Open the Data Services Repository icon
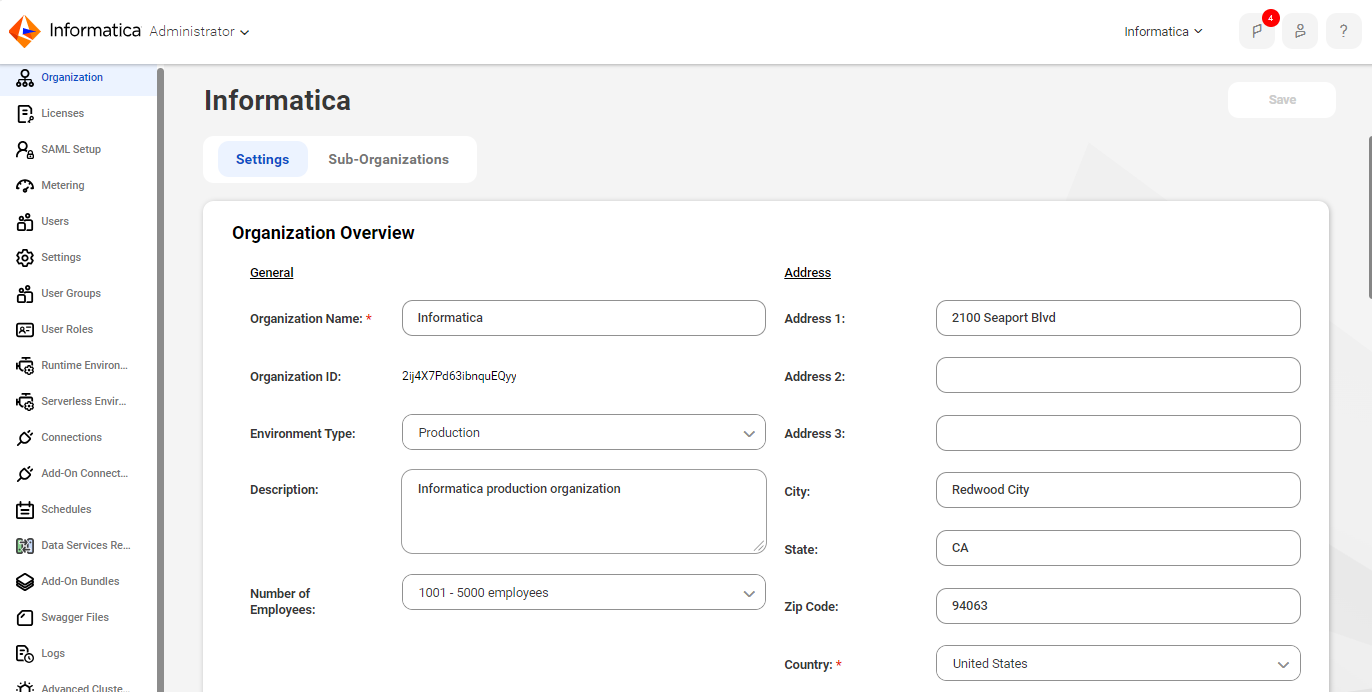This screenshot has height=692, width=1372. [25, 546]
